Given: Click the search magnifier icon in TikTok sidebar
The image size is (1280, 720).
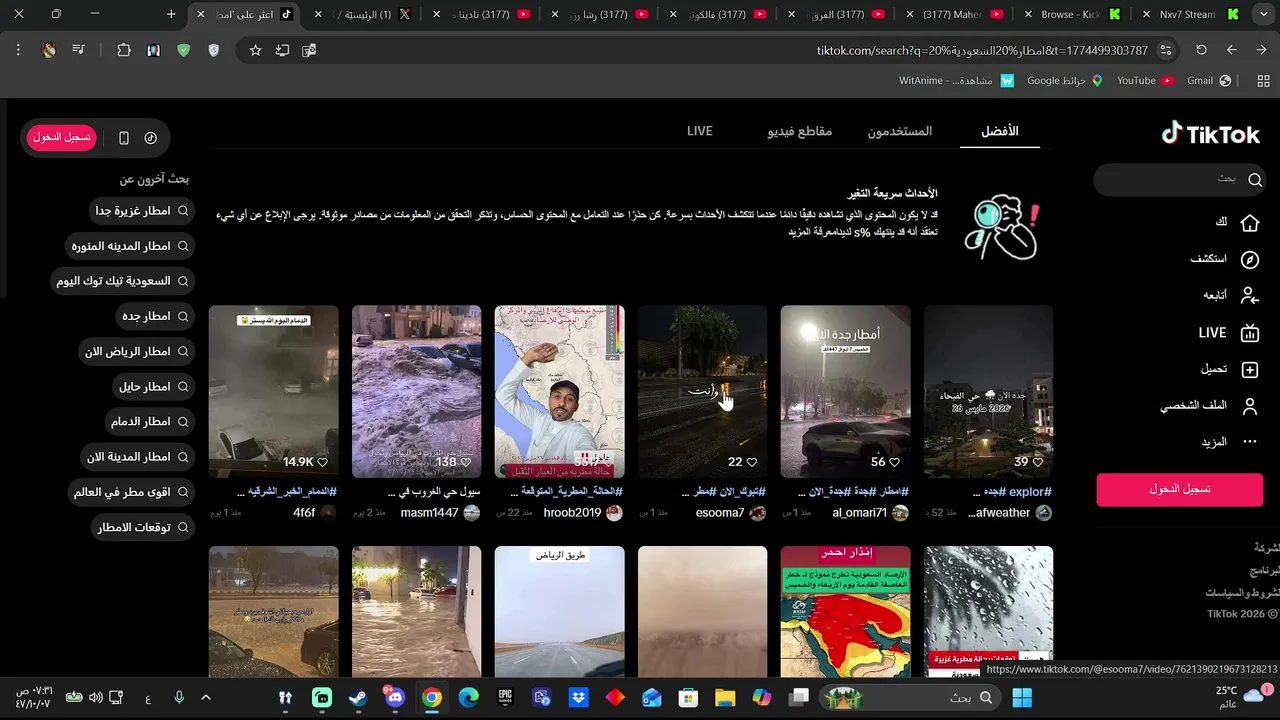Looking at the screenshot, I should tap(1255, 180).
